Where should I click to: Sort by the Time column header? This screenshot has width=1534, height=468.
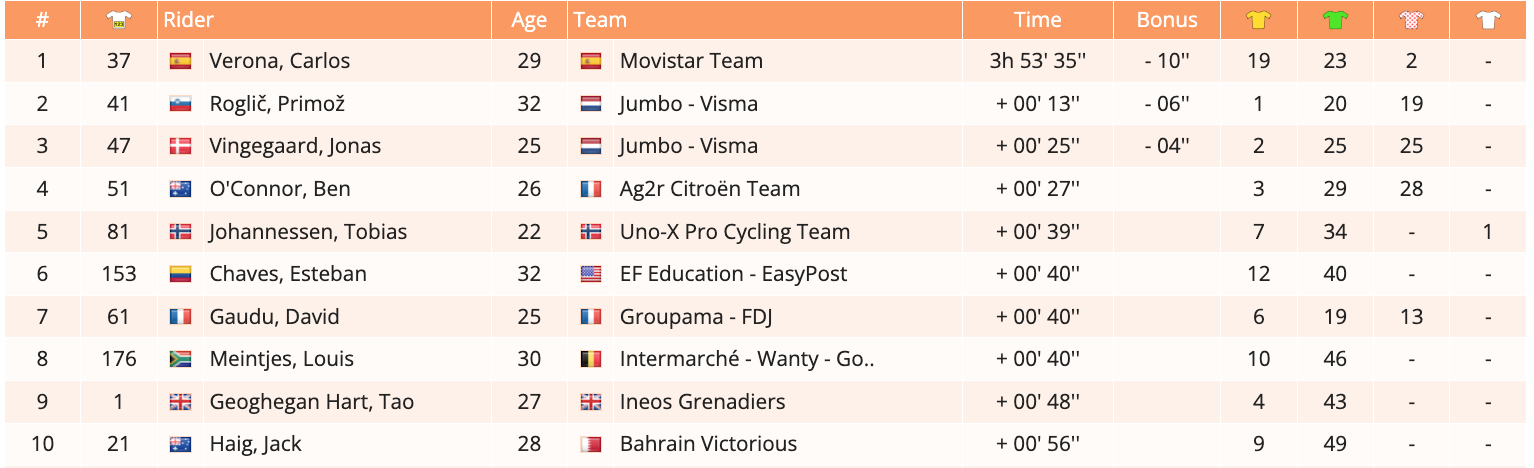(x=1037, y=20)
